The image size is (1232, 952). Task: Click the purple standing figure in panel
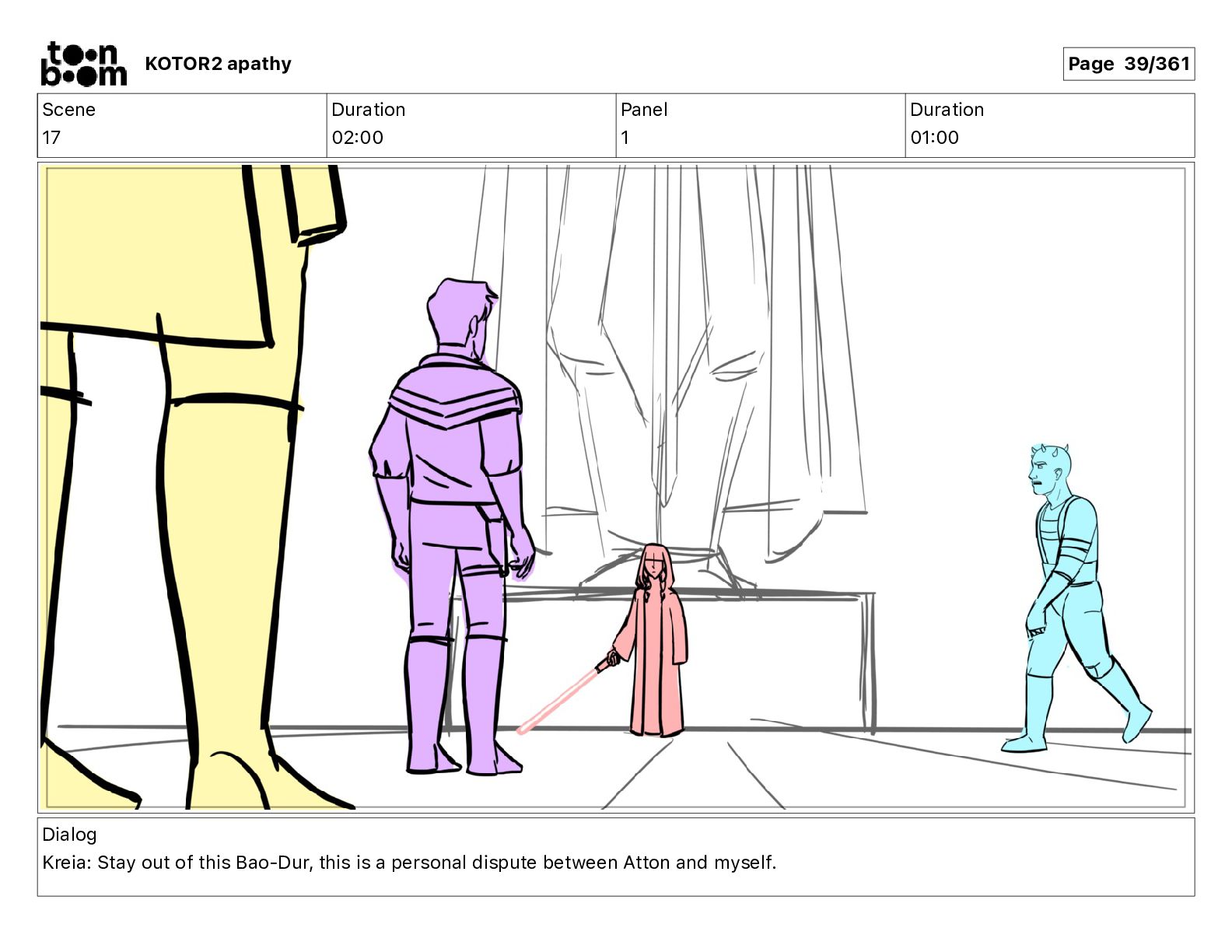451,527
